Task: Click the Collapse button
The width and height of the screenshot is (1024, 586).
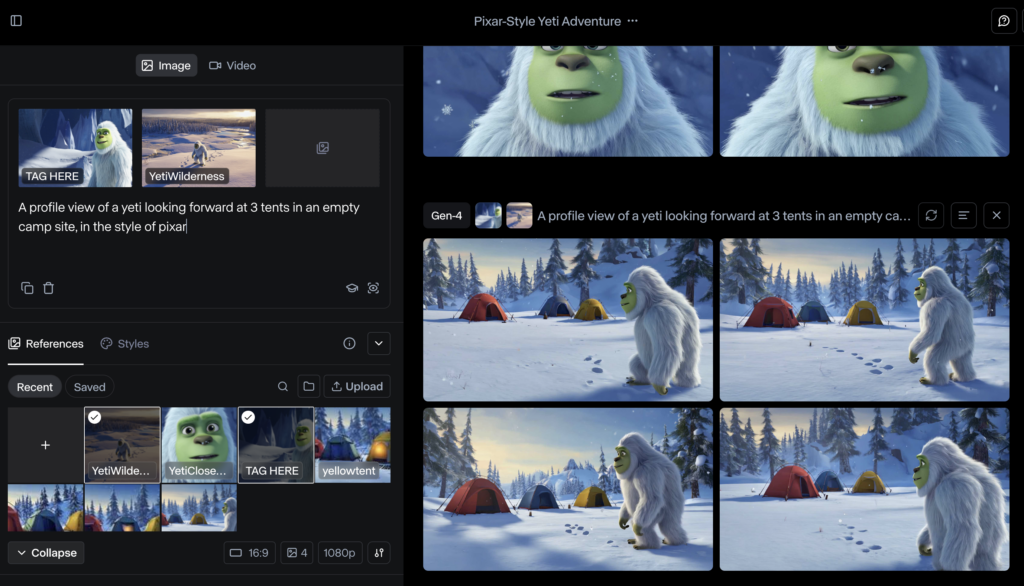Action: point(46,553)
